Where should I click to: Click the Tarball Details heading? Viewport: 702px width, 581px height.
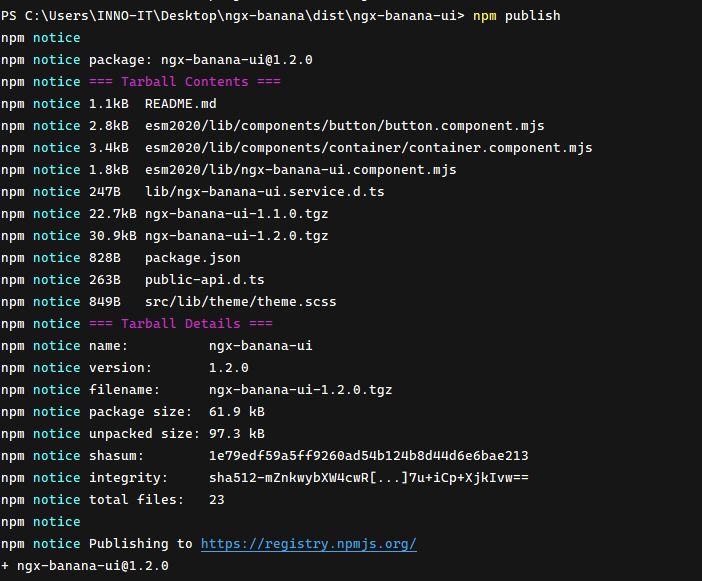tap(180, 324)
